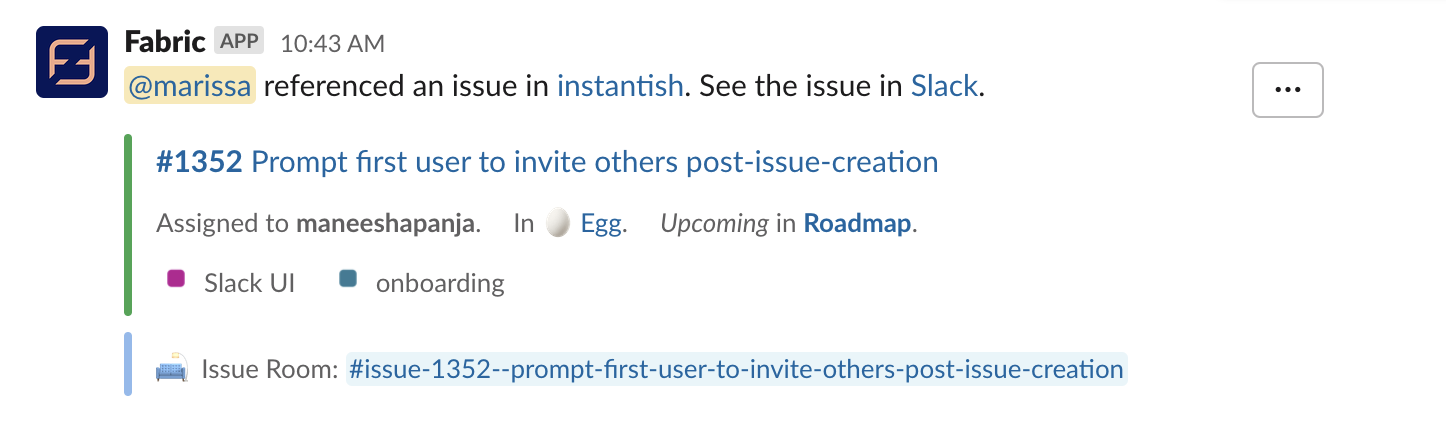Click the egg emoji icon
Screen dimensions: 1446x426
click(x=558, y=224)
